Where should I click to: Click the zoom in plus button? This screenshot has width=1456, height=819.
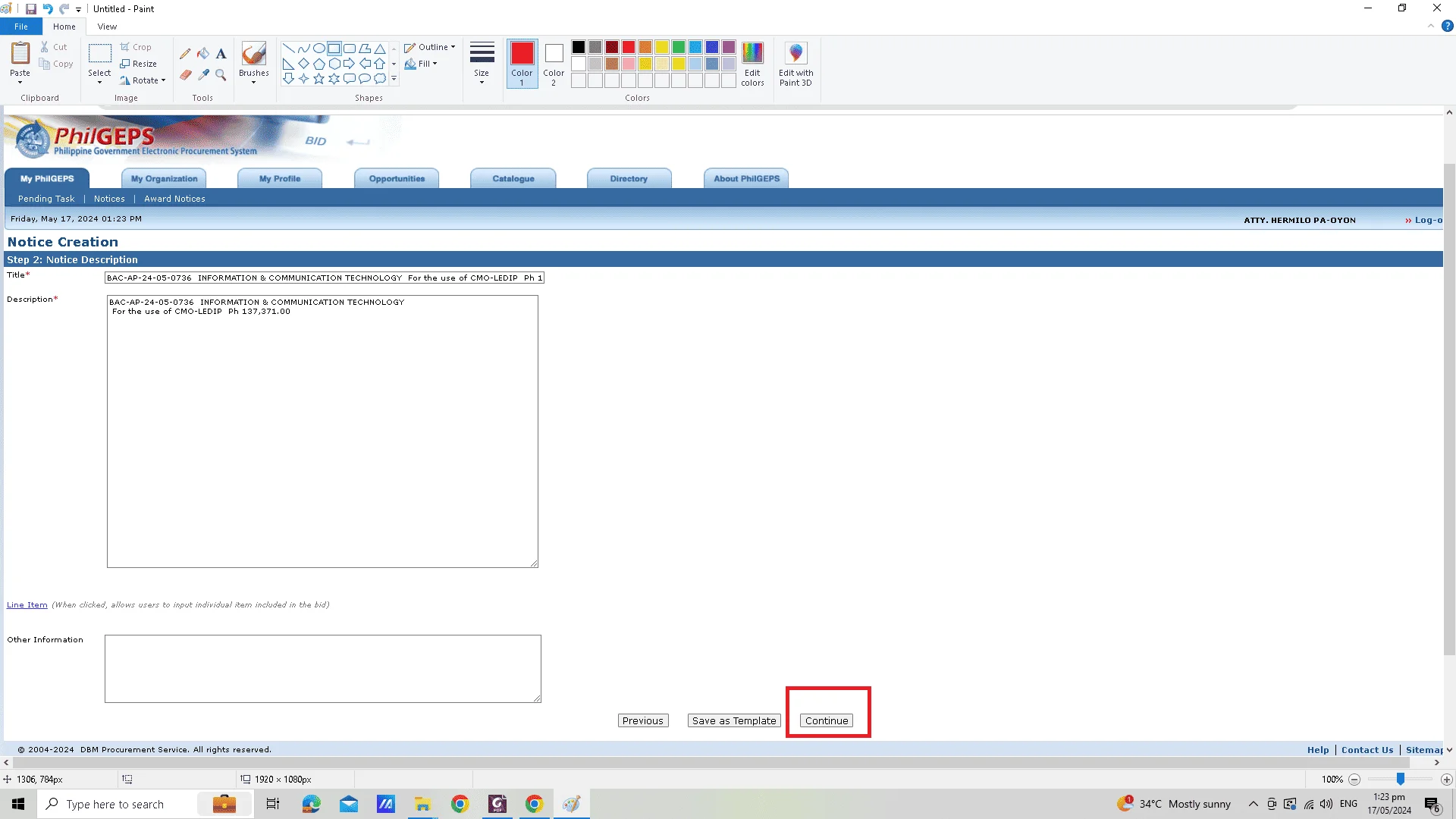tap(1447, 780)
